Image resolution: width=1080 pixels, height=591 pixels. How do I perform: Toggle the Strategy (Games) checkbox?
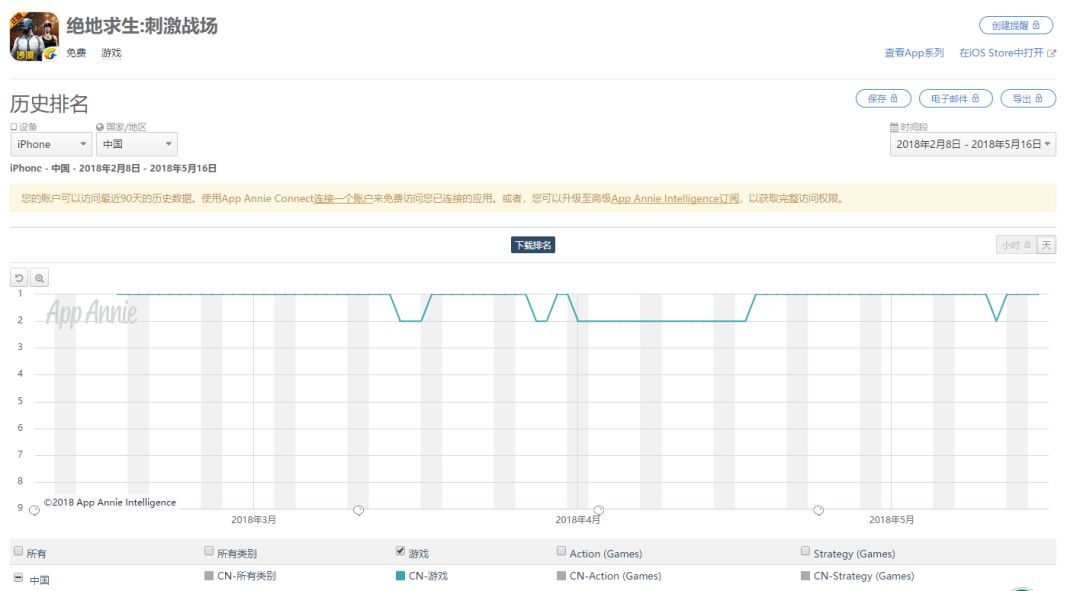pos(805,551)
